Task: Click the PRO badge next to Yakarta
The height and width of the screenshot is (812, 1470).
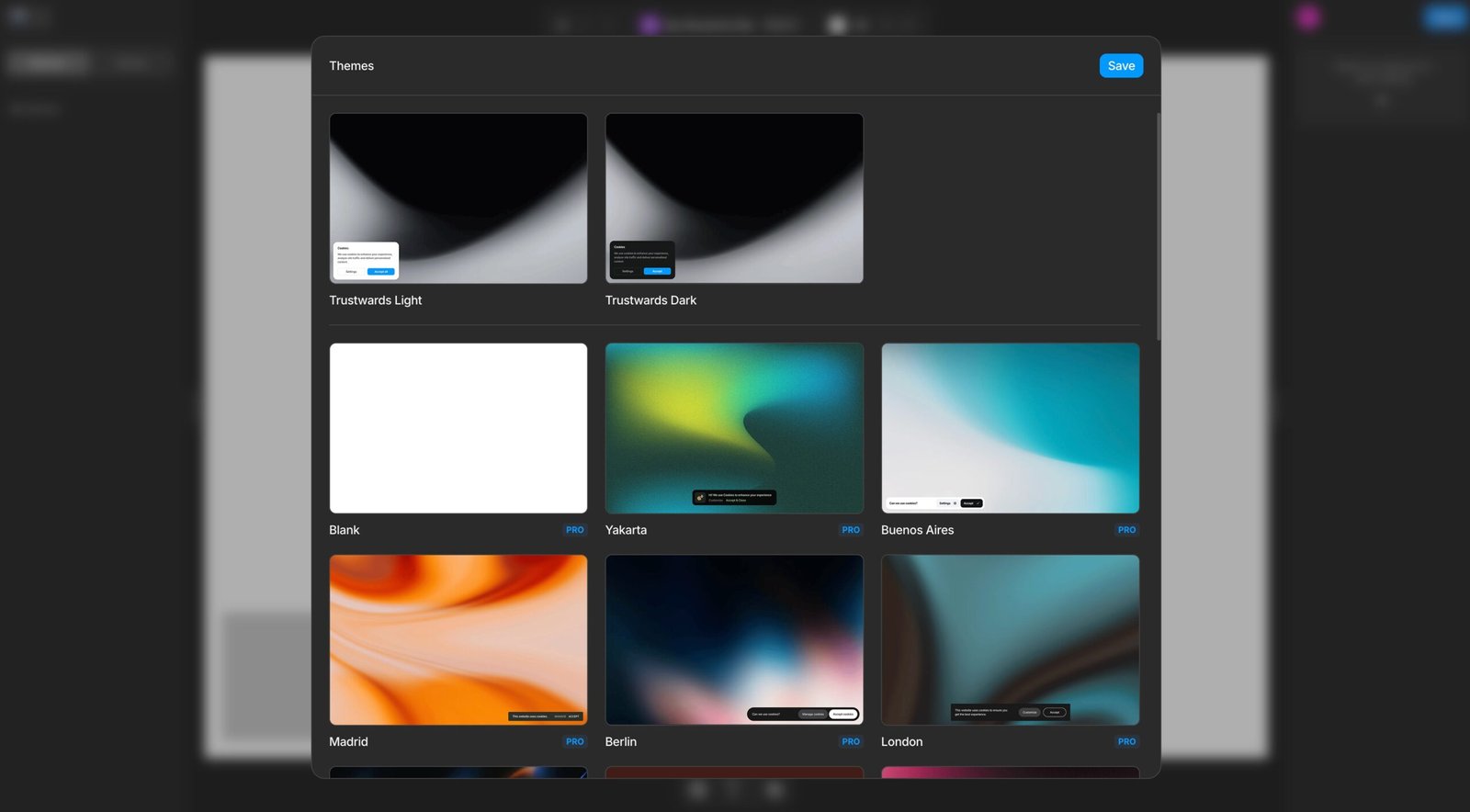Action: [x=851, y=530]
